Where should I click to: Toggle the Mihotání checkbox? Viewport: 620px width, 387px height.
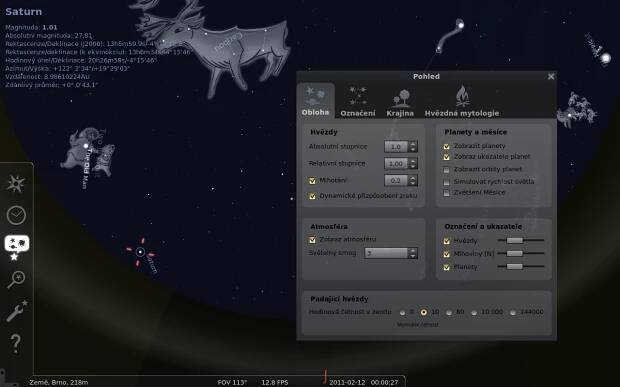[x=312, y=181]
